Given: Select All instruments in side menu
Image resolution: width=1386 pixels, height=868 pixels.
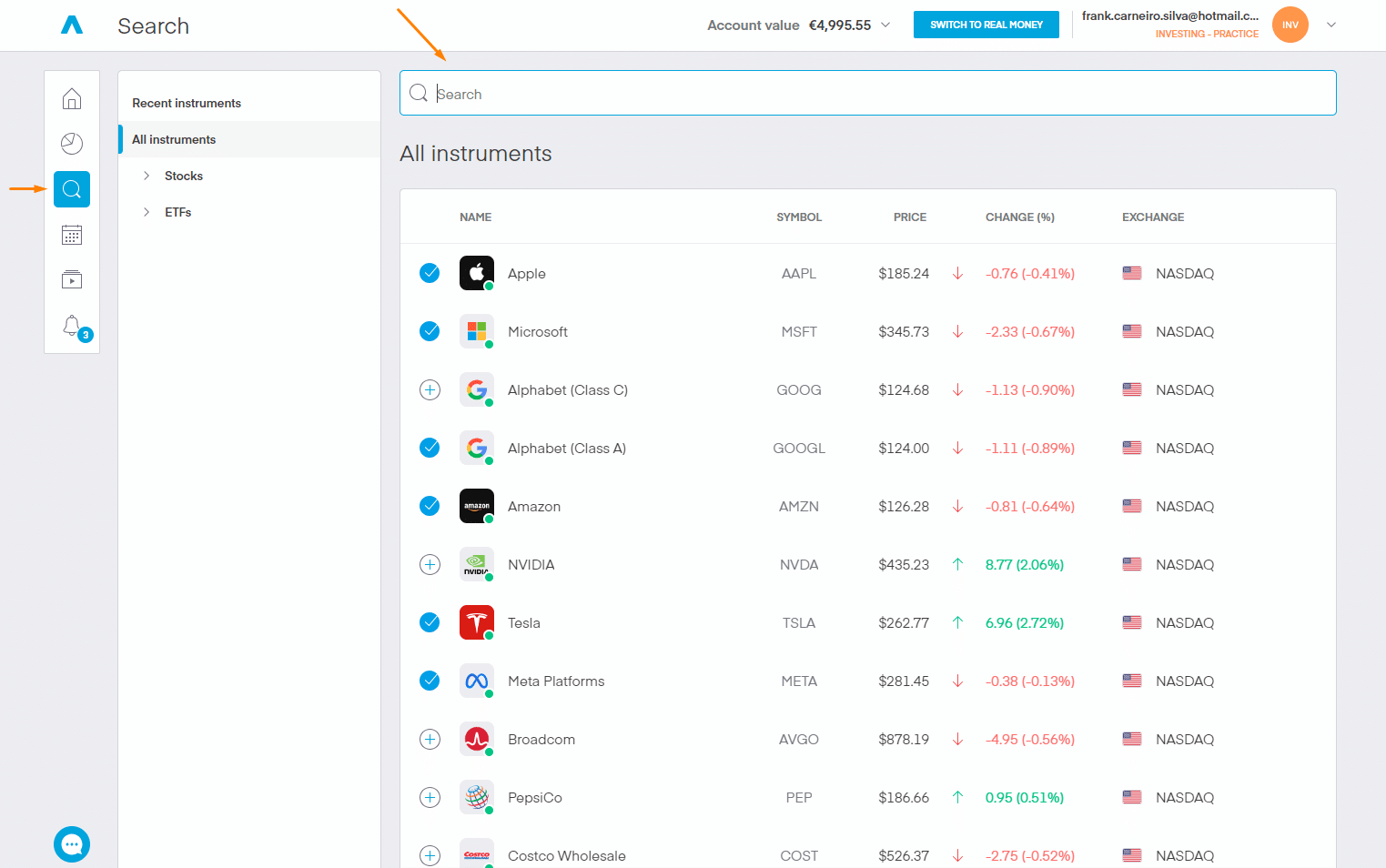Looking at the screenshot, I should point(174,139).
